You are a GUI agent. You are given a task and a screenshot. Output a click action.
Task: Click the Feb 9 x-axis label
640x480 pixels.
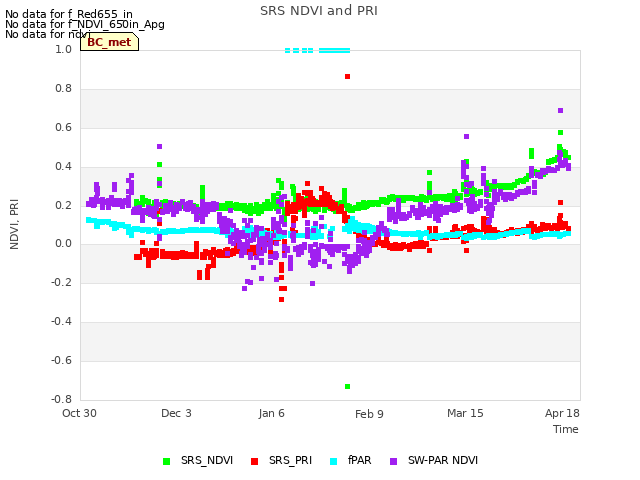click(369, 414)
